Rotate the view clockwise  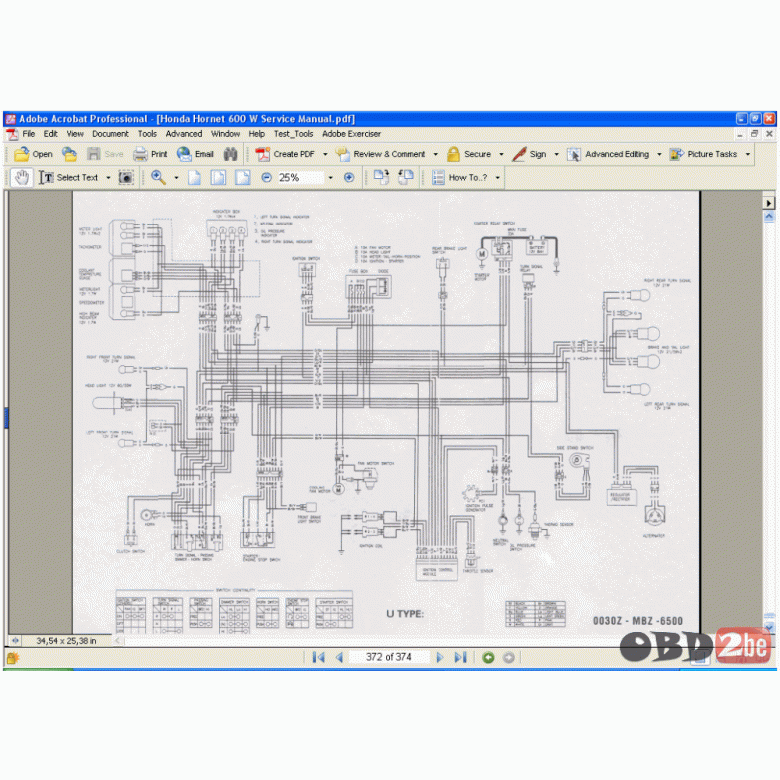(382, 177)
